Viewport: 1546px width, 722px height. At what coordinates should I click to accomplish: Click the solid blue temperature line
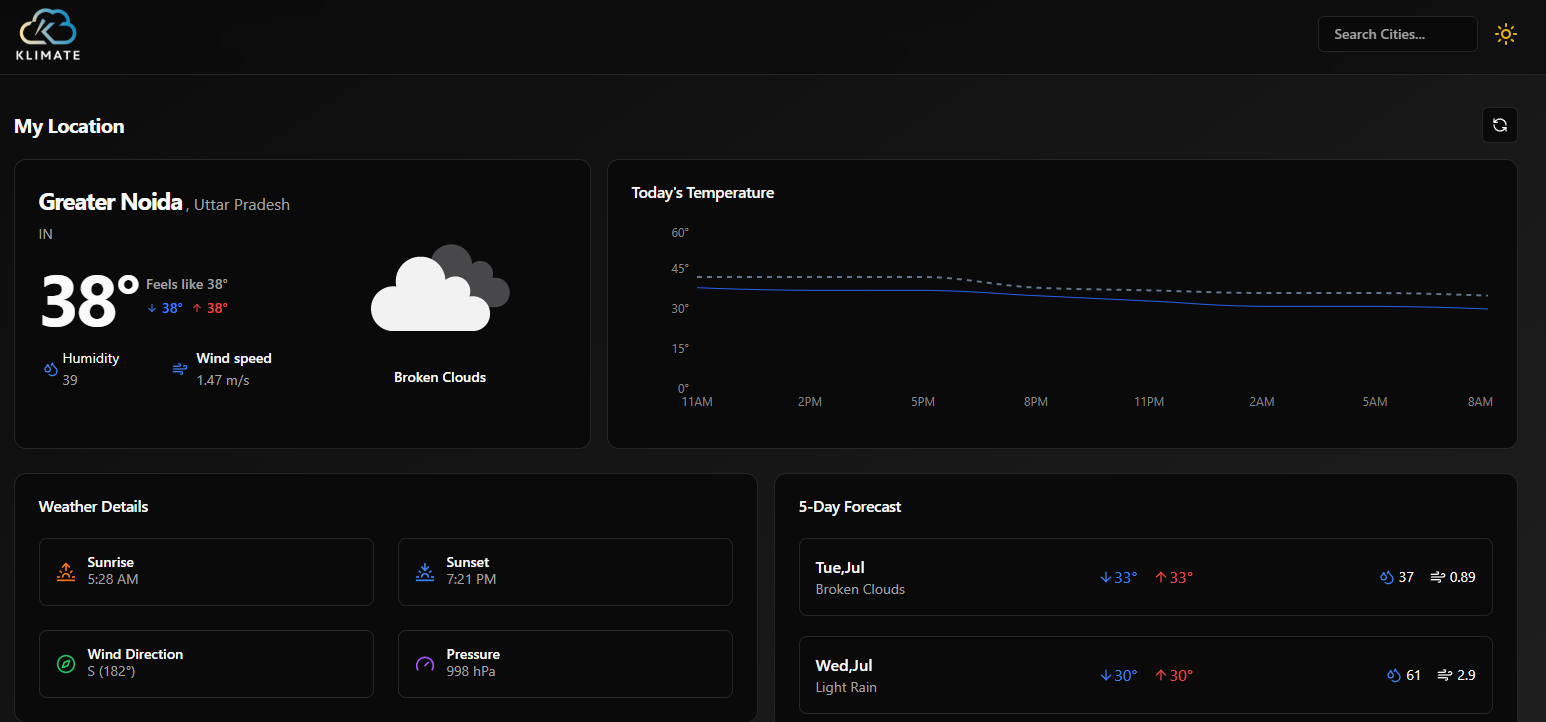point(1094,298)
